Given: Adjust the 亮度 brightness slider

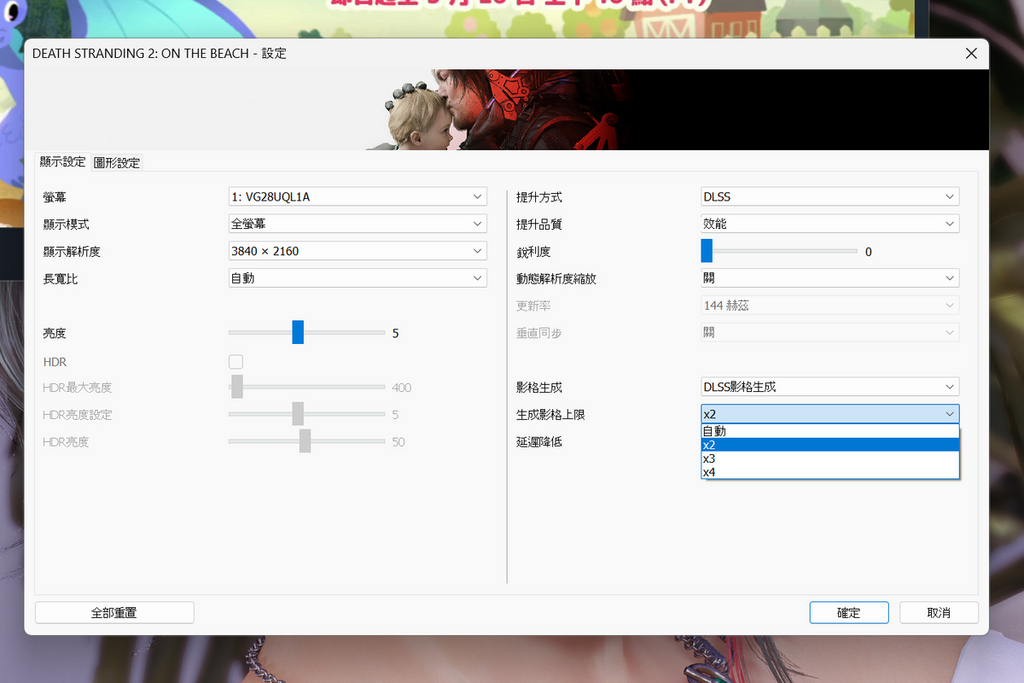Looking at the screenshot, I should (297, 332).
